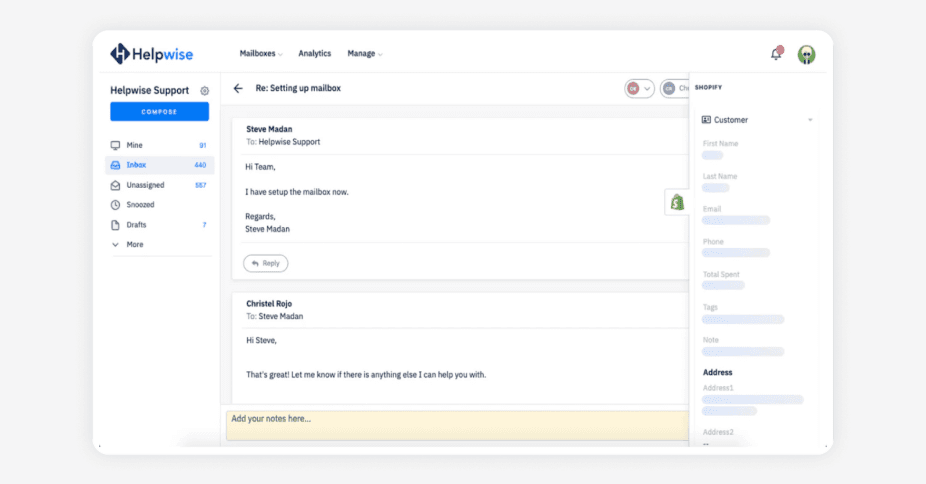Click the 'Helpwise Support' mailbox title
Viewport: 926px width, 484px height.
pyautogui.click(x=149, y=90)
